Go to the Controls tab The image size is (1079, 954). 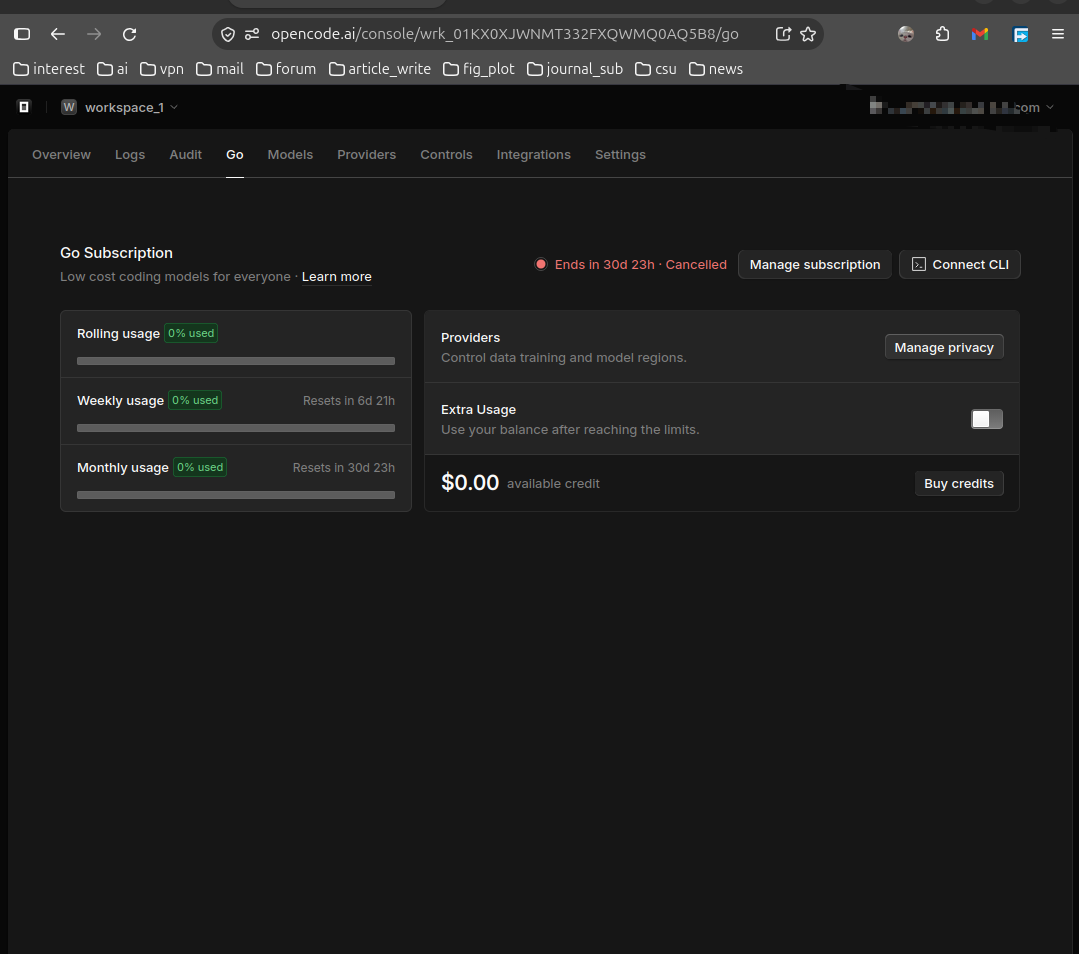tap(447, 155)
